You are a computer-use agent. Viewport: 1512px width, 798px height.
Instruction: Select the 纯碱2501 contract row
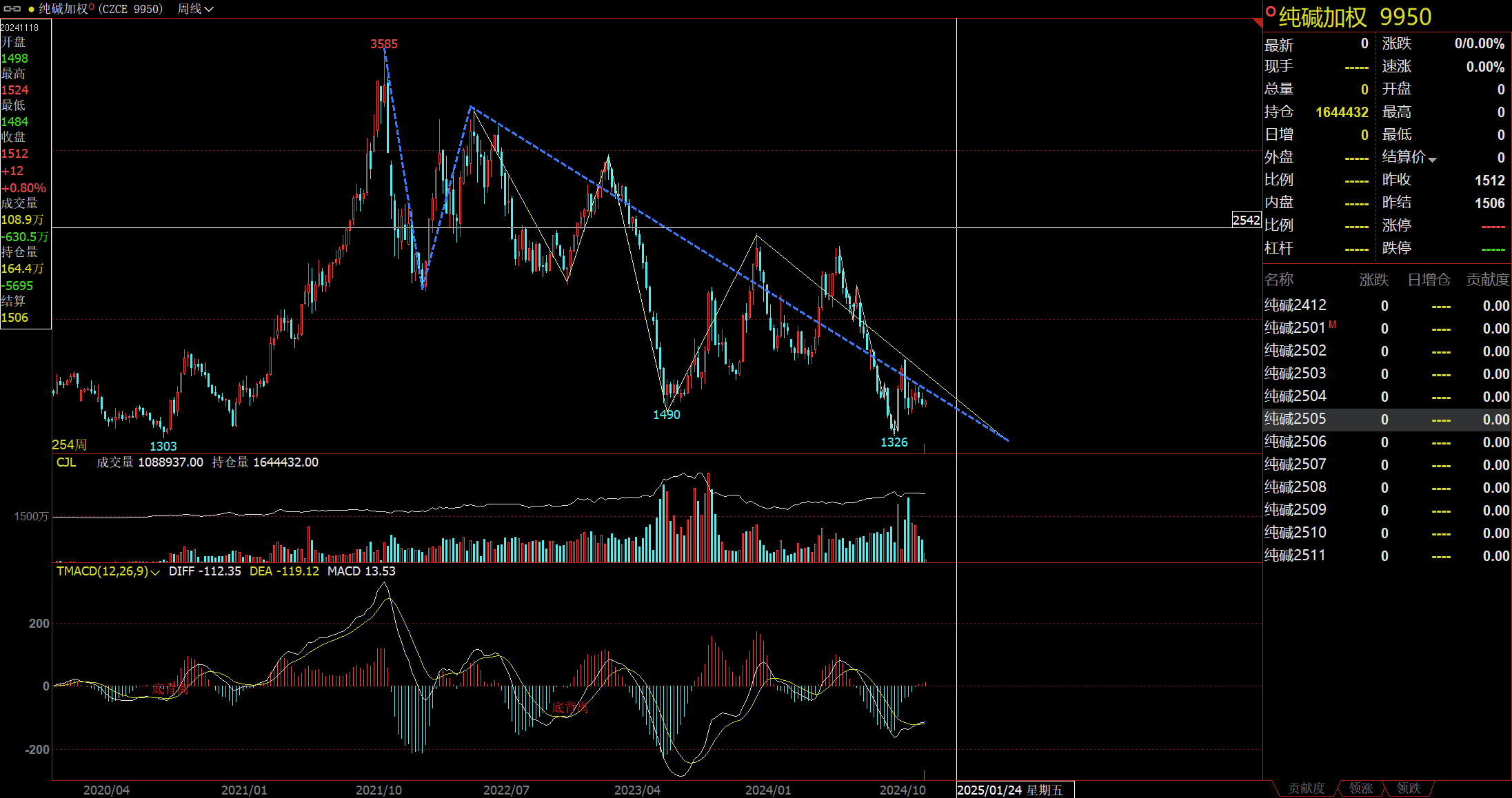[x=1387, y=328]
